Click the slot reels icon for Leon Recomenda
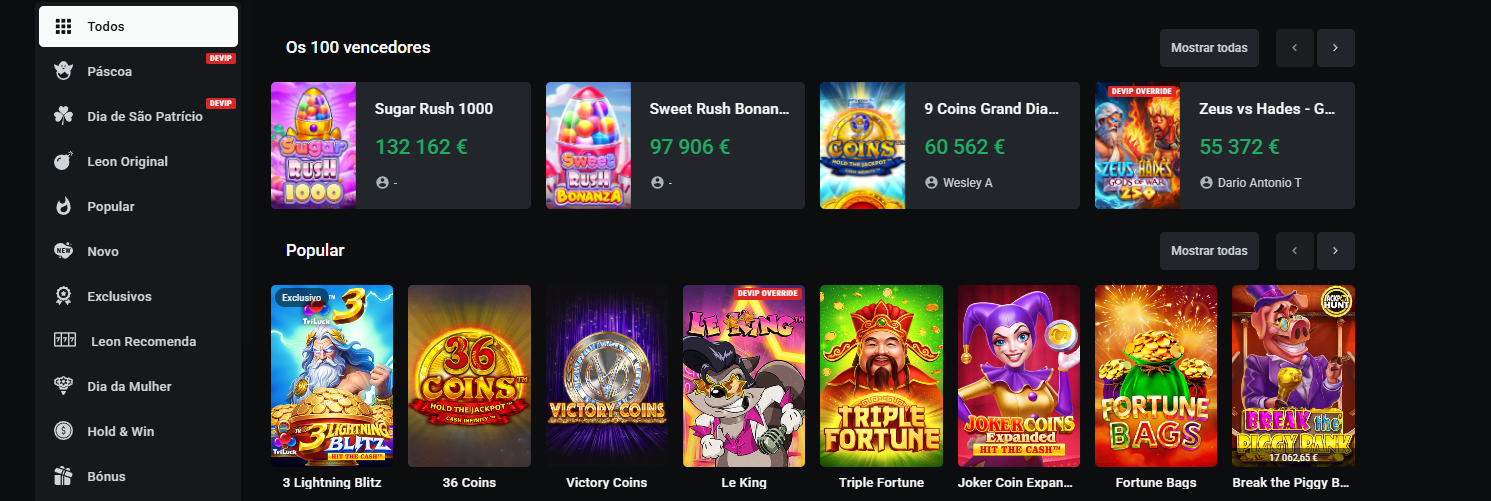This screenshot has height=501, width=1491. click(x=65, y=341)
